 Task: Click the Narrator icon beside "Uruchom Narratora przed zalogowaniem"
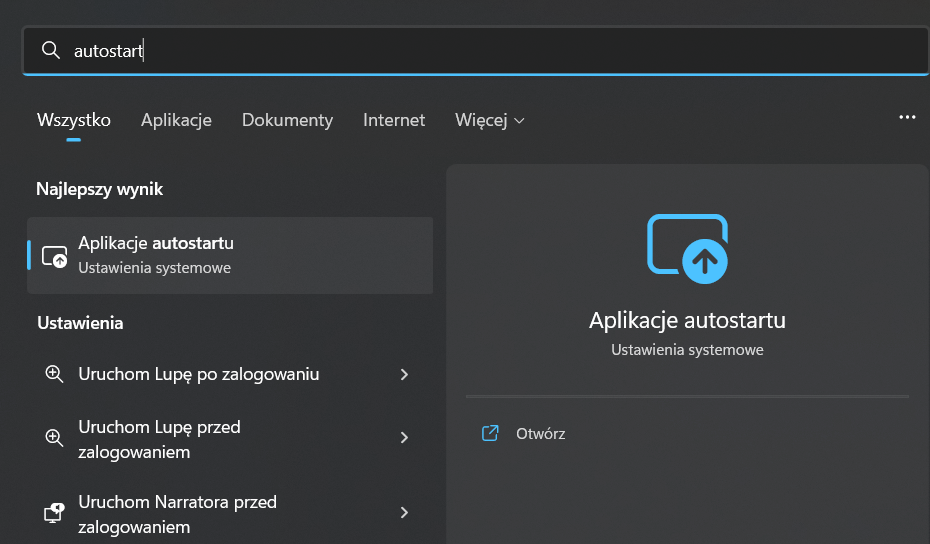tap(54, 513)
